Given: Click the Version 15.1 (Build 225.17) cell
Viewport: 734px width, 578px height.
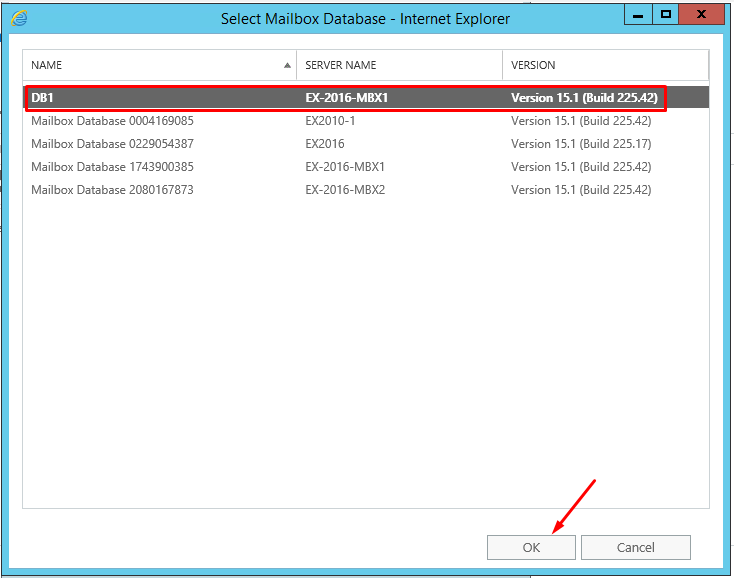Looking at the screenshot, I should [x=581, y=144].
